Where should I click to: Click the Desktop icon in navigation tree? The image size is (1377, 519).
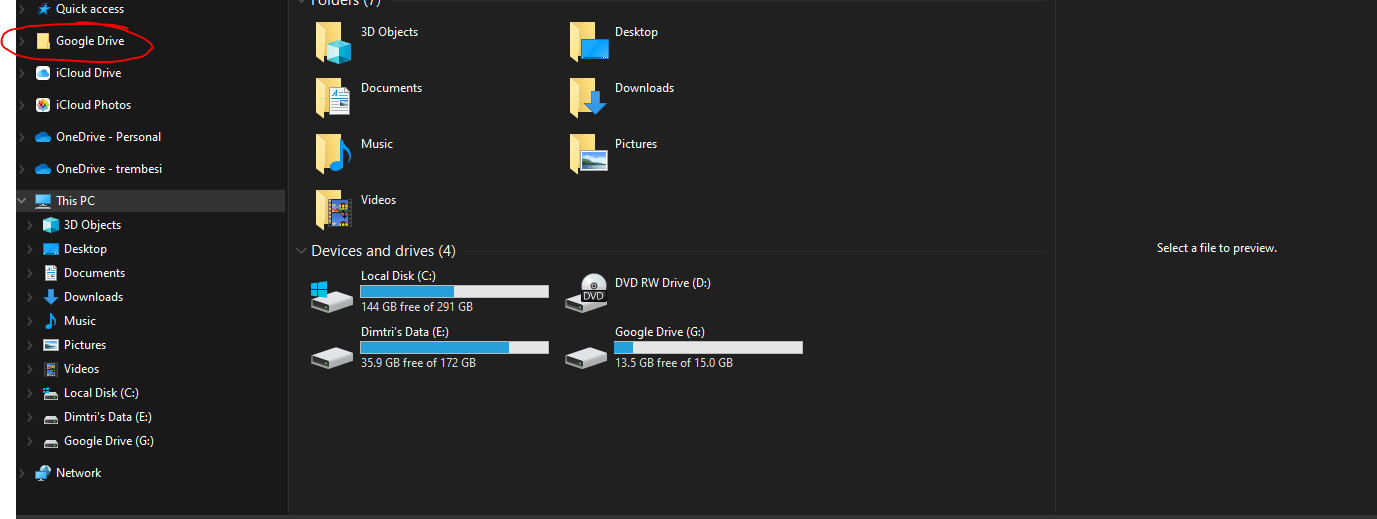pyautogui.click(x=51, y=249)
